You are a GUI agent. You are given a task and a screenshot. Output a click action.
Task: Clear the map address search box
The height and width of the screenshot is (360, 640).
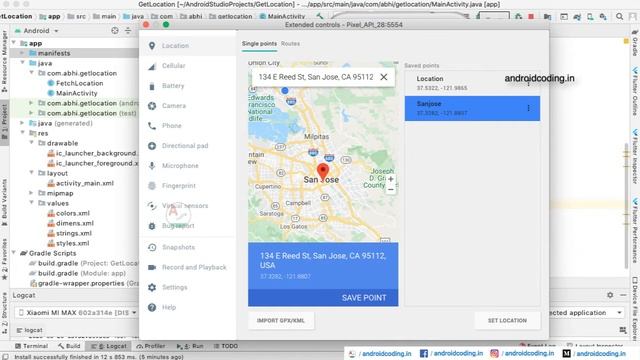coord(384,77)
